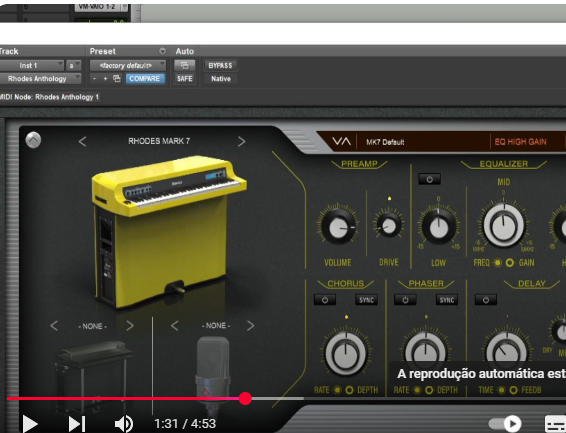Select the EQ Mid GAIN radio button
Viewport: 566px width, 433px height.
(x=510, y=263)
